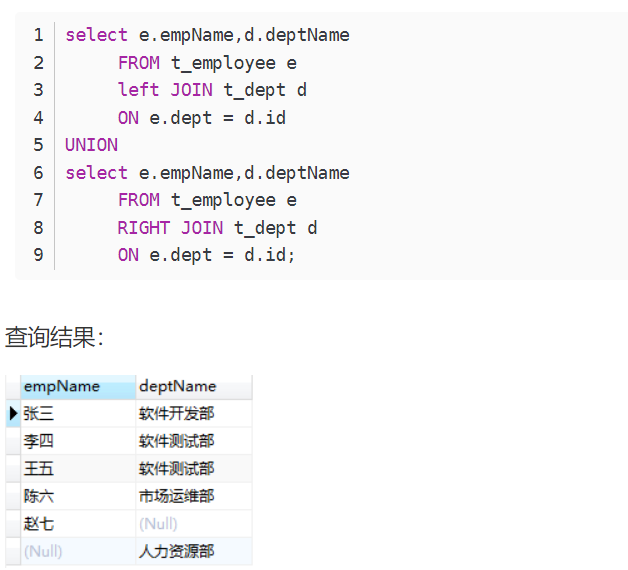This screenshot has width=628, height=570.
Task: Click the deptName column header
Action: [x=194, y=387]
